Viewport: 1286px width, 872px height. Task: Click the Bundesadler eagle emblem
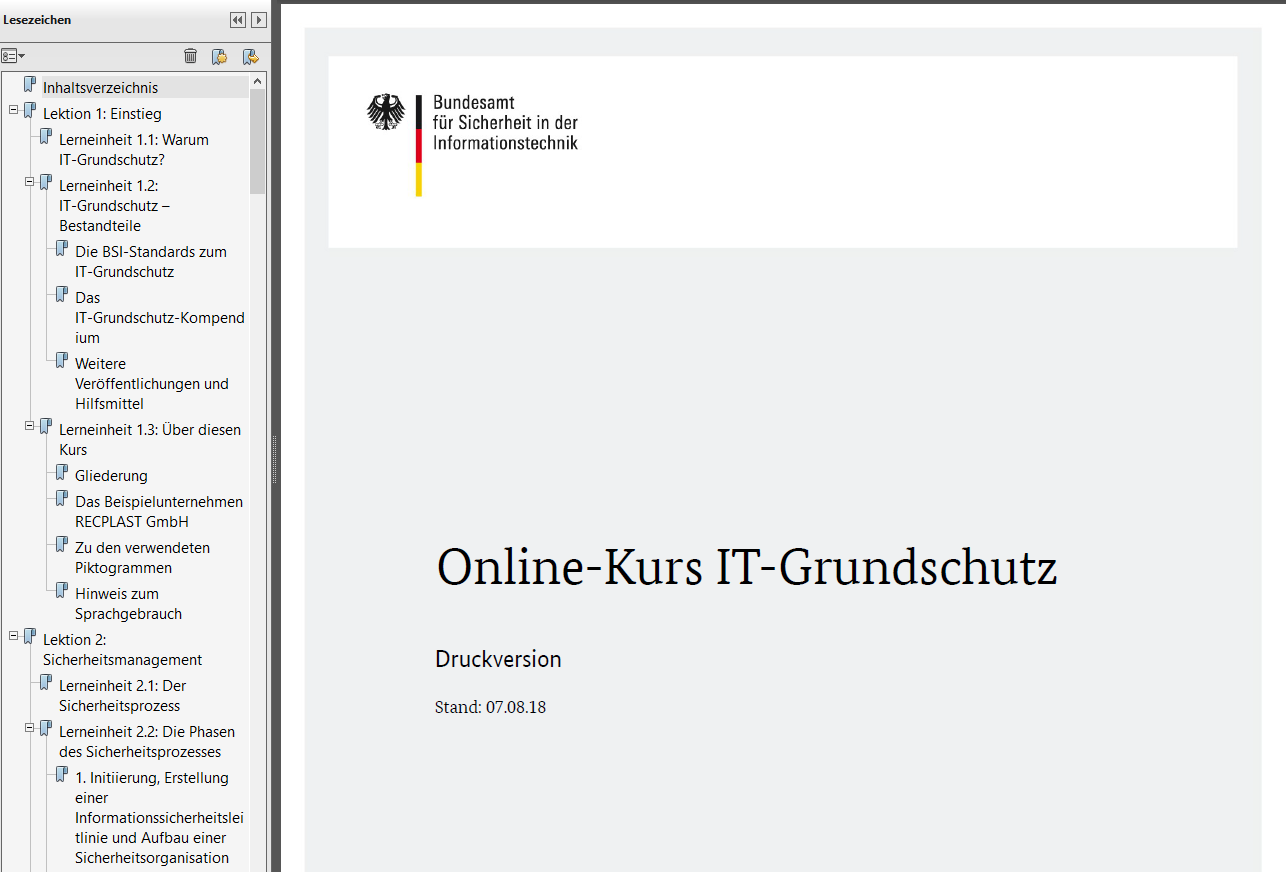click(387, 112)
